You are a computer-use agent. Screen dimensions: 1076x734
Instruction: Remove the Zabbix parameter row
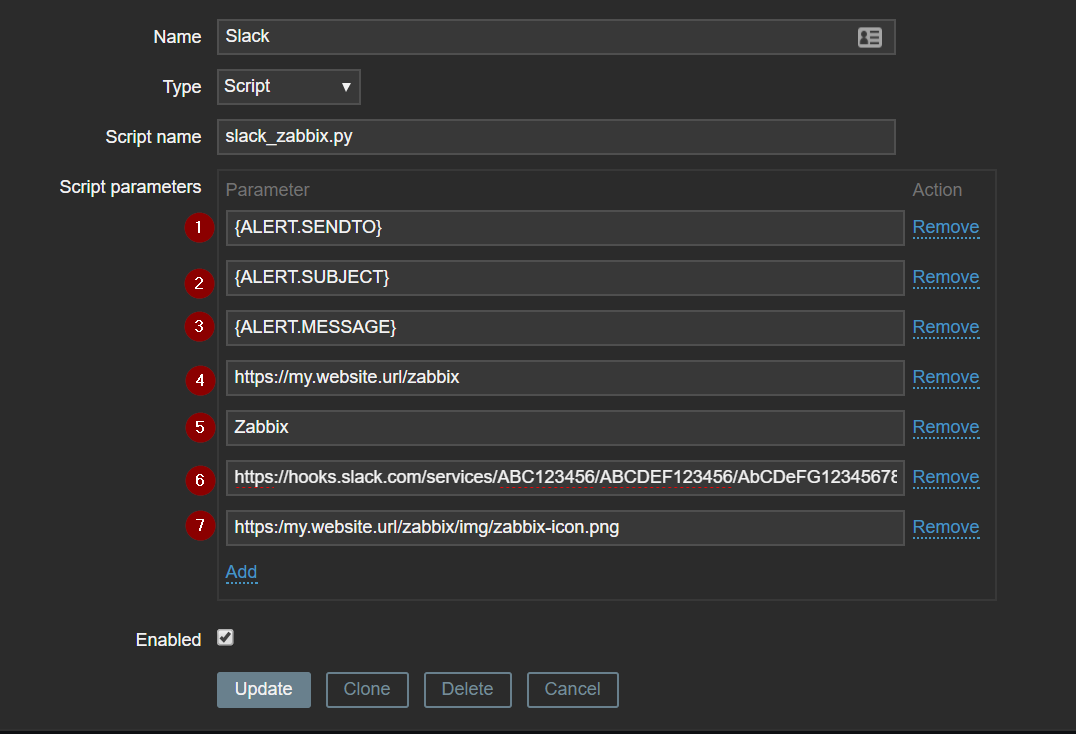coord(946,428)
